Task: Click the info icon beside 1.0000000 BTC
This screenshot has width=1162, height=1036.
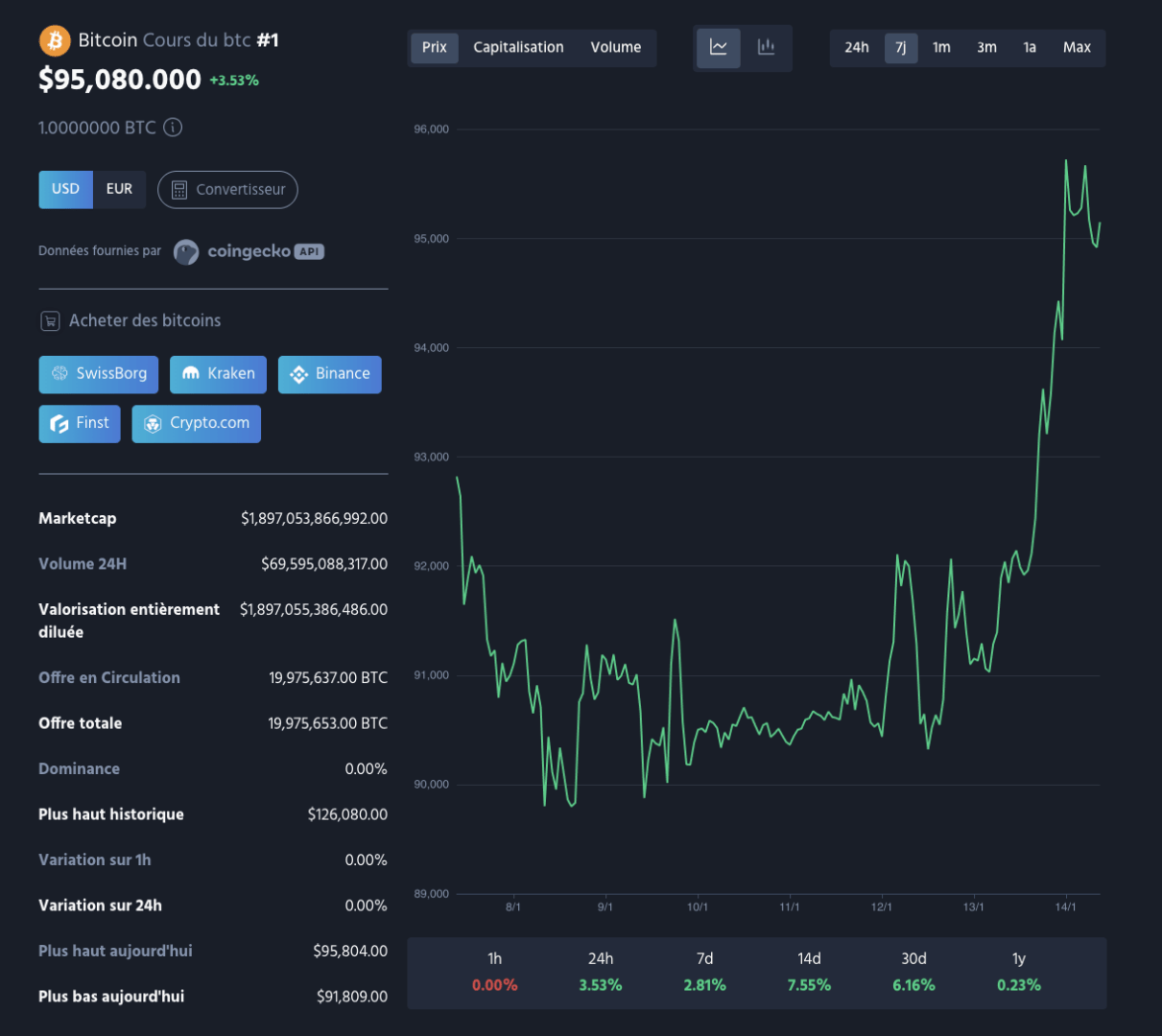Action: tap(173, 128)
